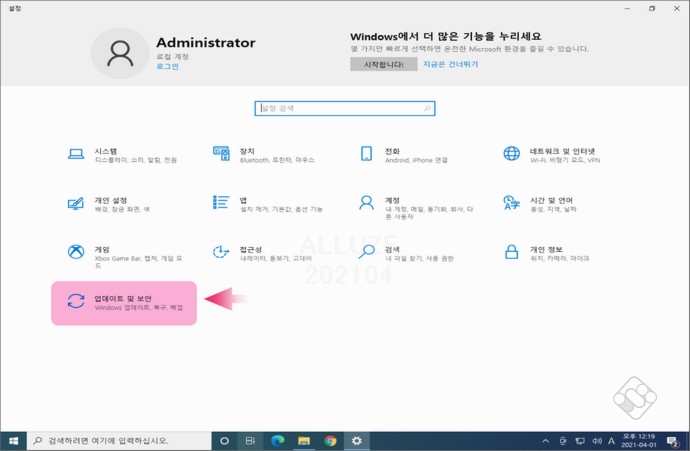Click the 시작합니다! button

(384, 64)
